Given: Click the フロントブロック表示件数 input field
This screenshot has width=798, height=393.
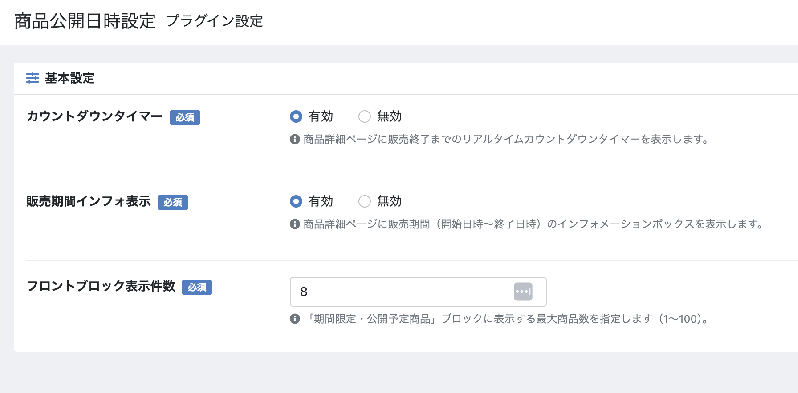Looking at the screenshot, I should (418, 292).
